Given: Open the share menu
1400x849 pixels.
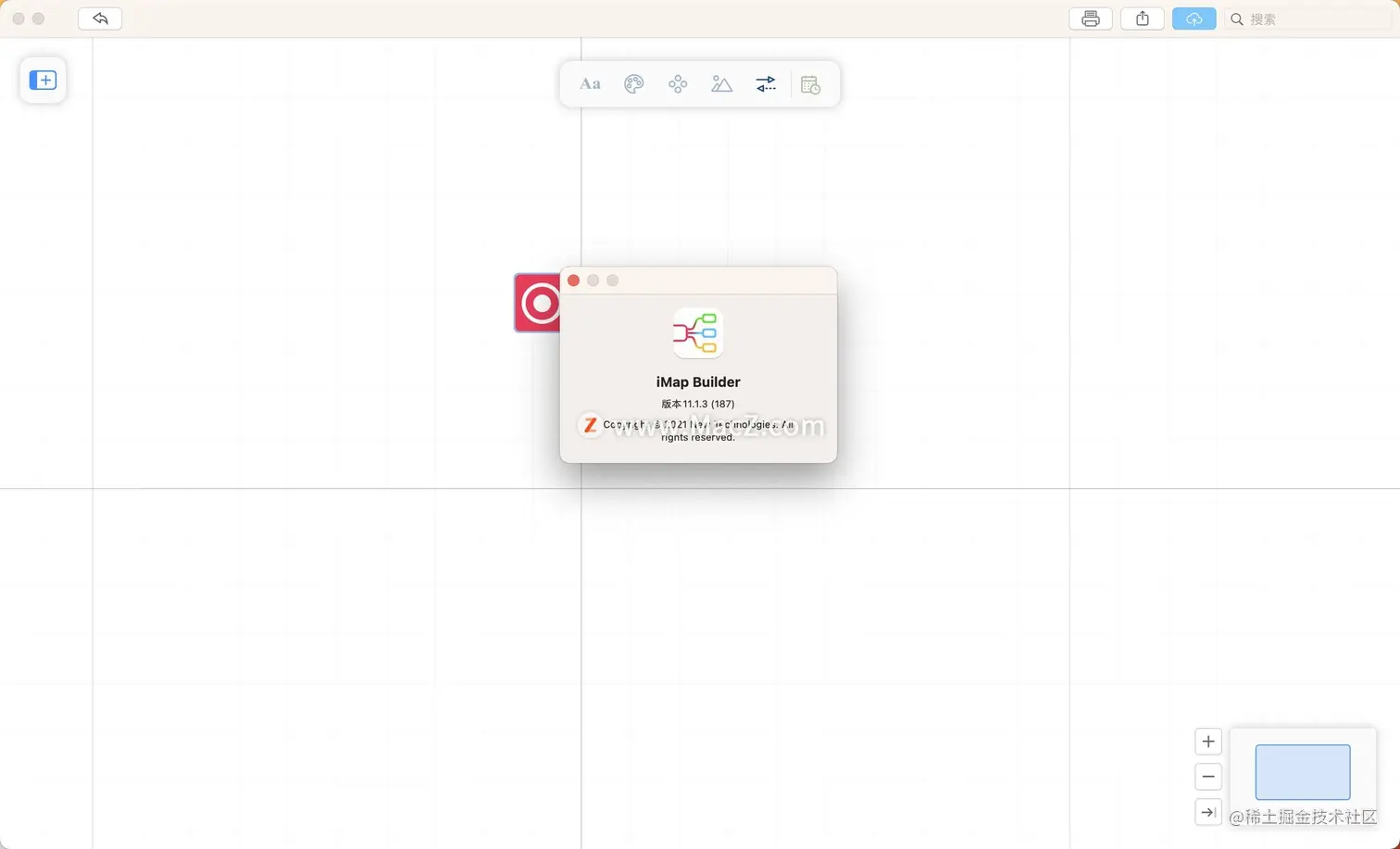Looking at the screenshot, I should (x=1143, y=19).
